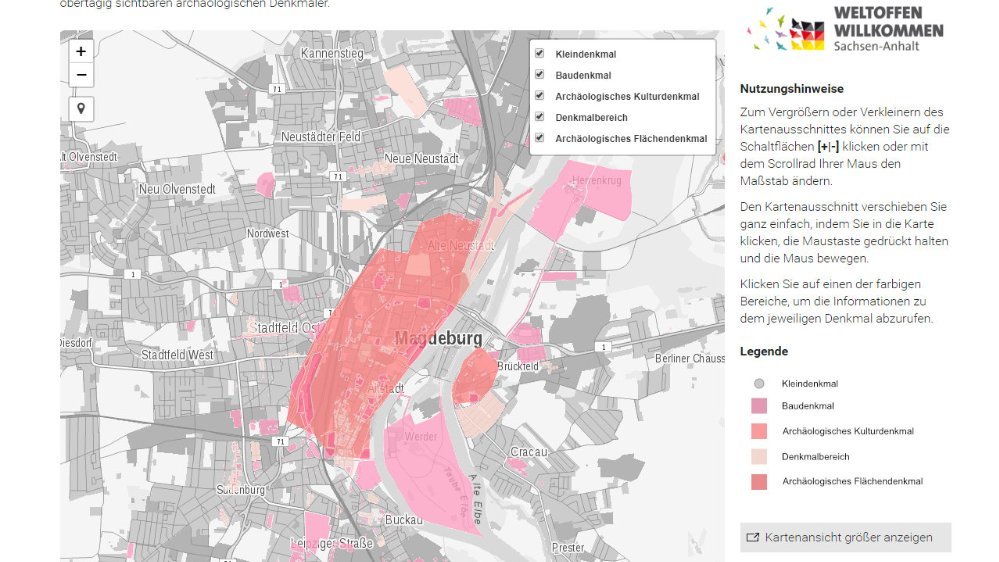This screenshot has height=562, width=999.
Task: Click the Legende heading
Action: coord(764,352)
